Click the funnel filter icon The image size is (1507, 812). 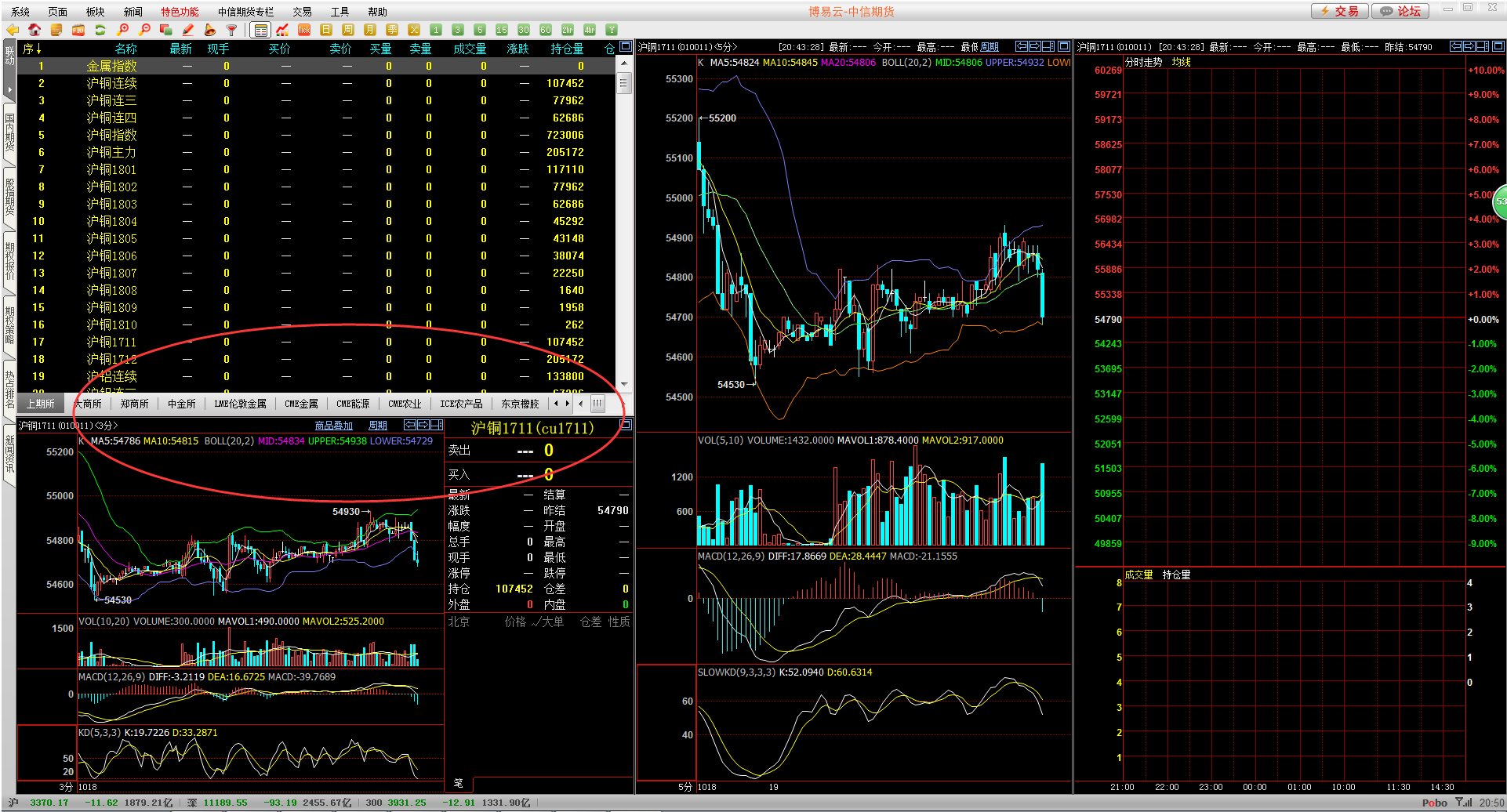[x=231, y=30]
